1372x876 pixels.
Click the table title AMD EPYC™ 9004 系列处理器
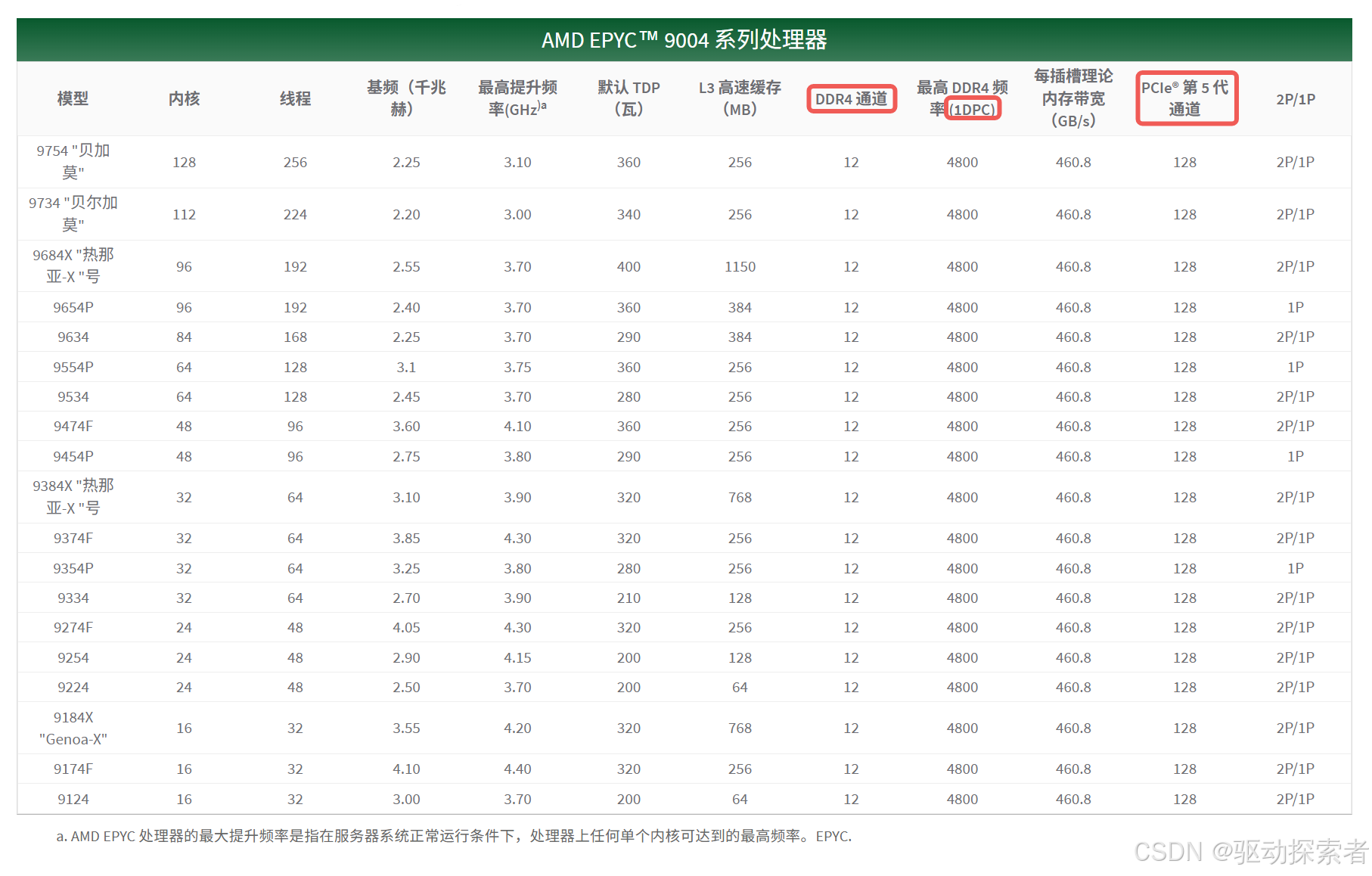pyautogui.click(x=684, y=39)
